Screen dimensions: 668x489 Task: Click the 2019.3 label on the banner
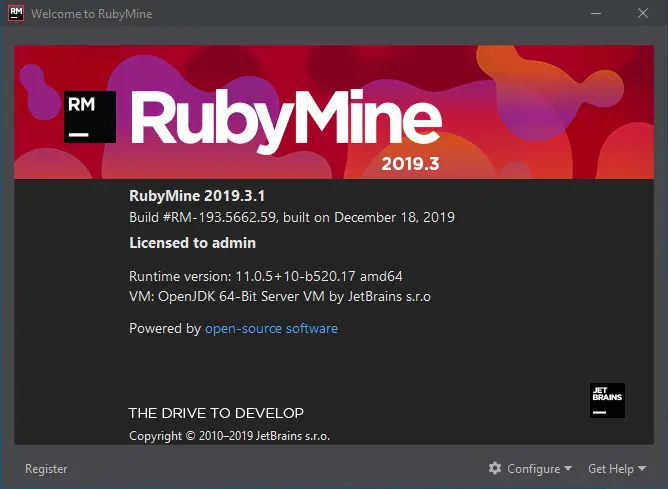point(410,164)
